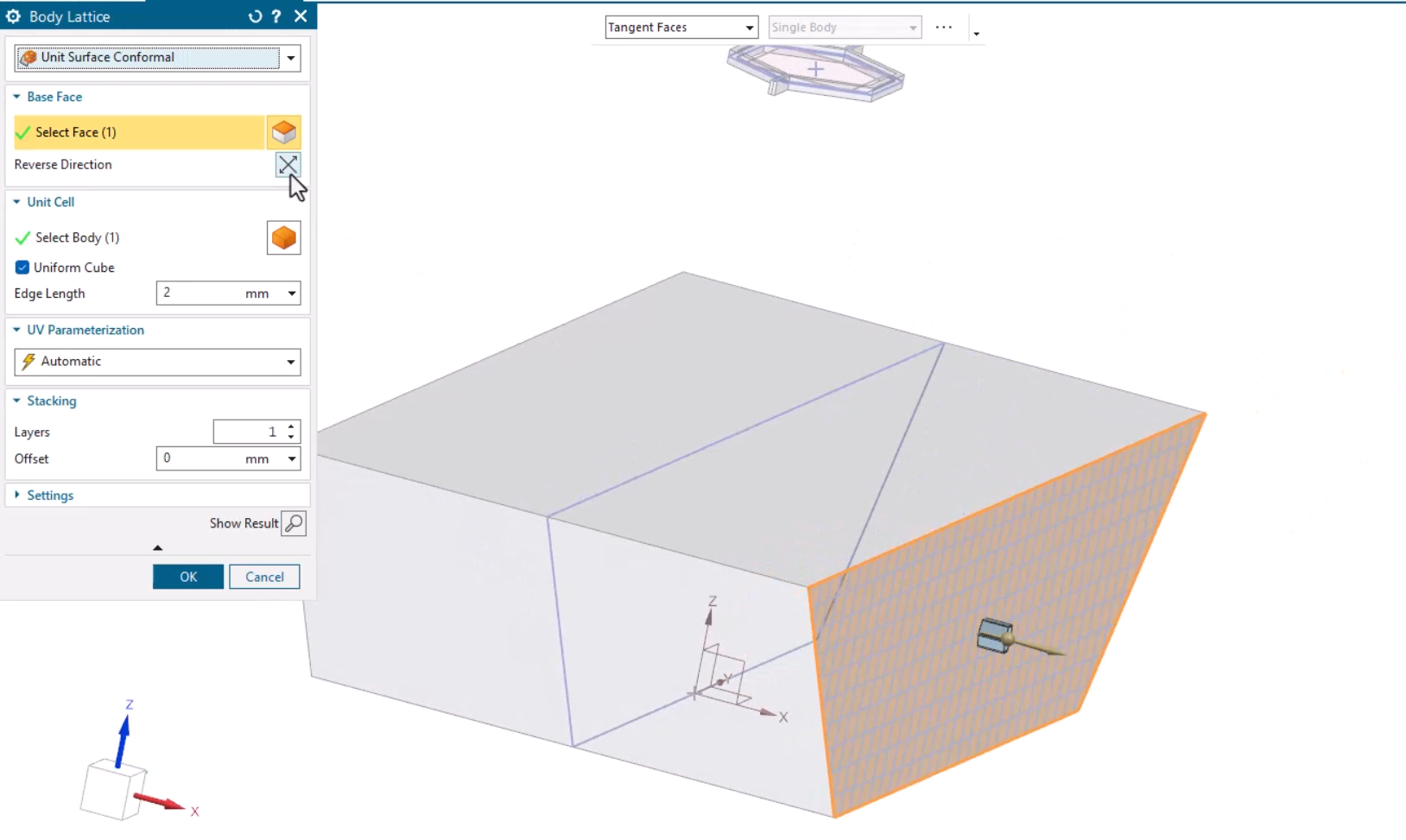Increment Layers using the up stepper
The width and height of the screenshot is (1406, 840).
pyautogui.click(x=292, y=426)
